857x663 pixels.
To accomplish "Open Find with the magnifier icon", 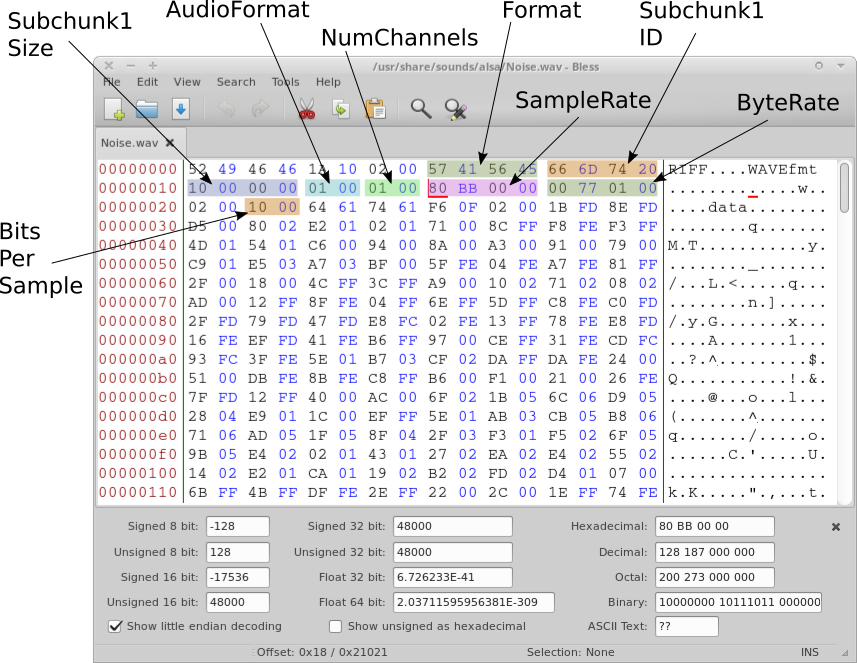I will (420, 110).
